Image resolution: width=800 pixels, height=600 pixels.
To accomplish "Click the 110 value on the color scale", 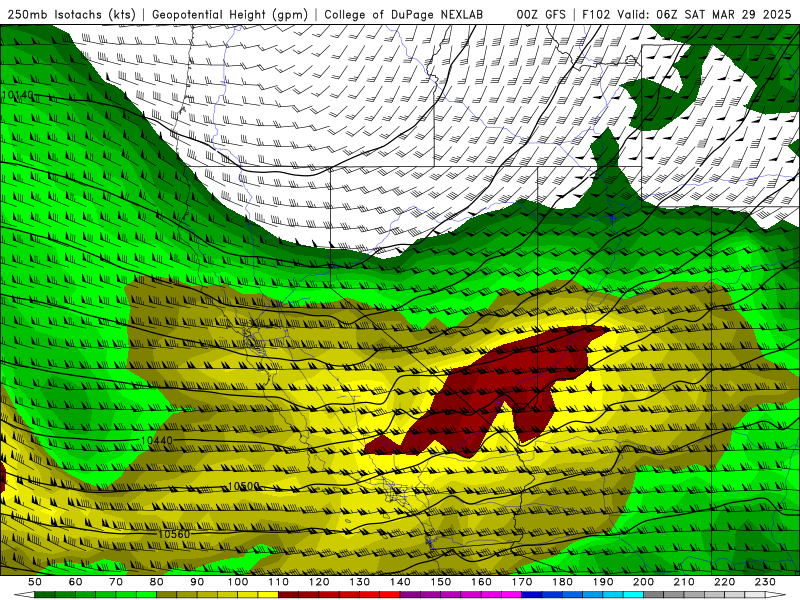I will [x=279, y=582].
